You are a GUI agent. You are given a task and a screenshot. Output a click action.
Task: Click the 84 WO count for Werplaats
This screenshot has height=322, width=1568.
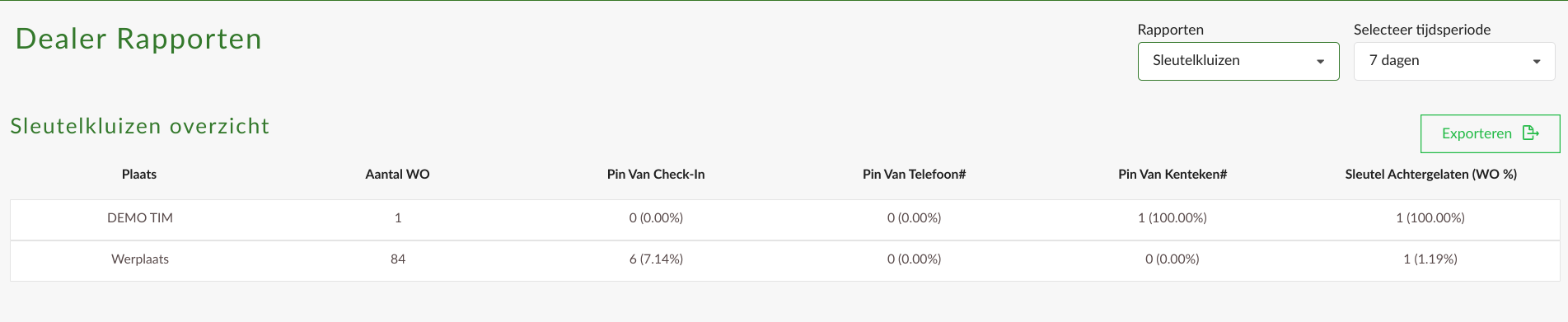(398, 259)
